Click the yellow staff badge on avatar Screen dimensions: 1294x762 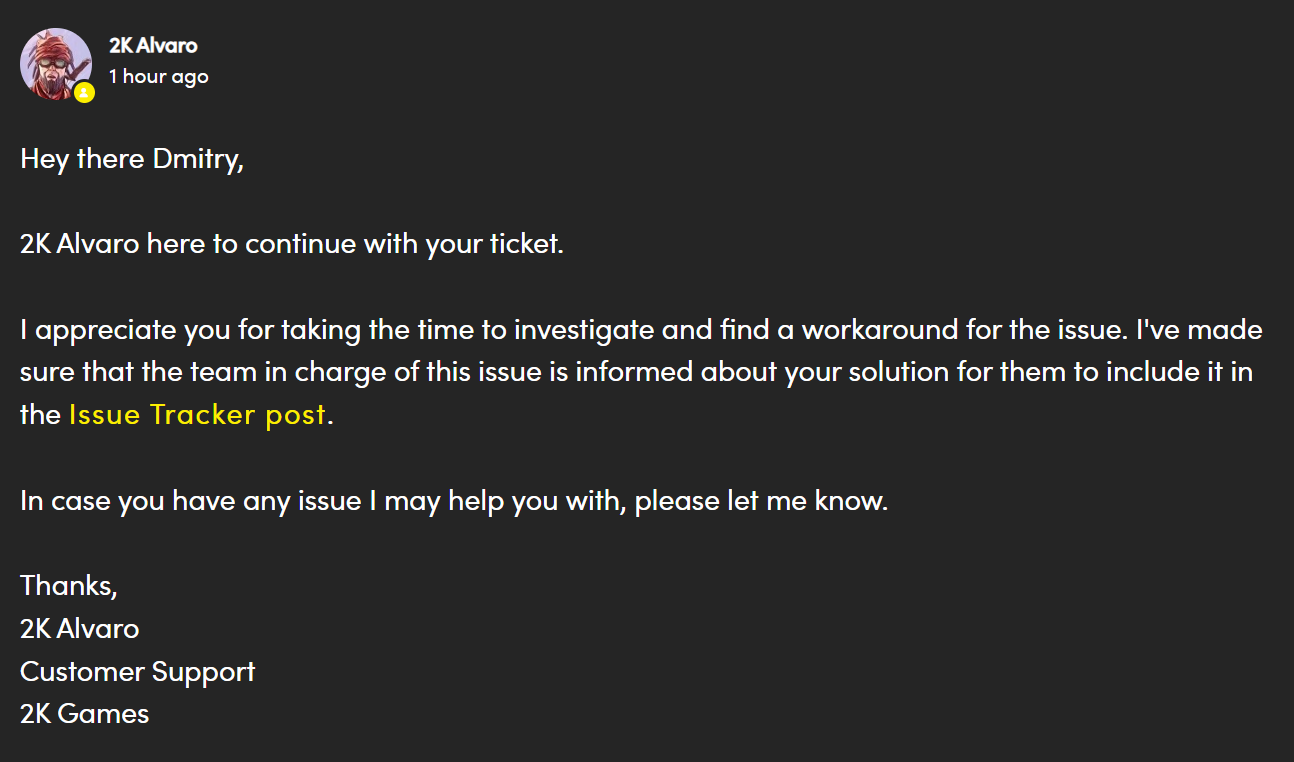[x=85, y=93]
